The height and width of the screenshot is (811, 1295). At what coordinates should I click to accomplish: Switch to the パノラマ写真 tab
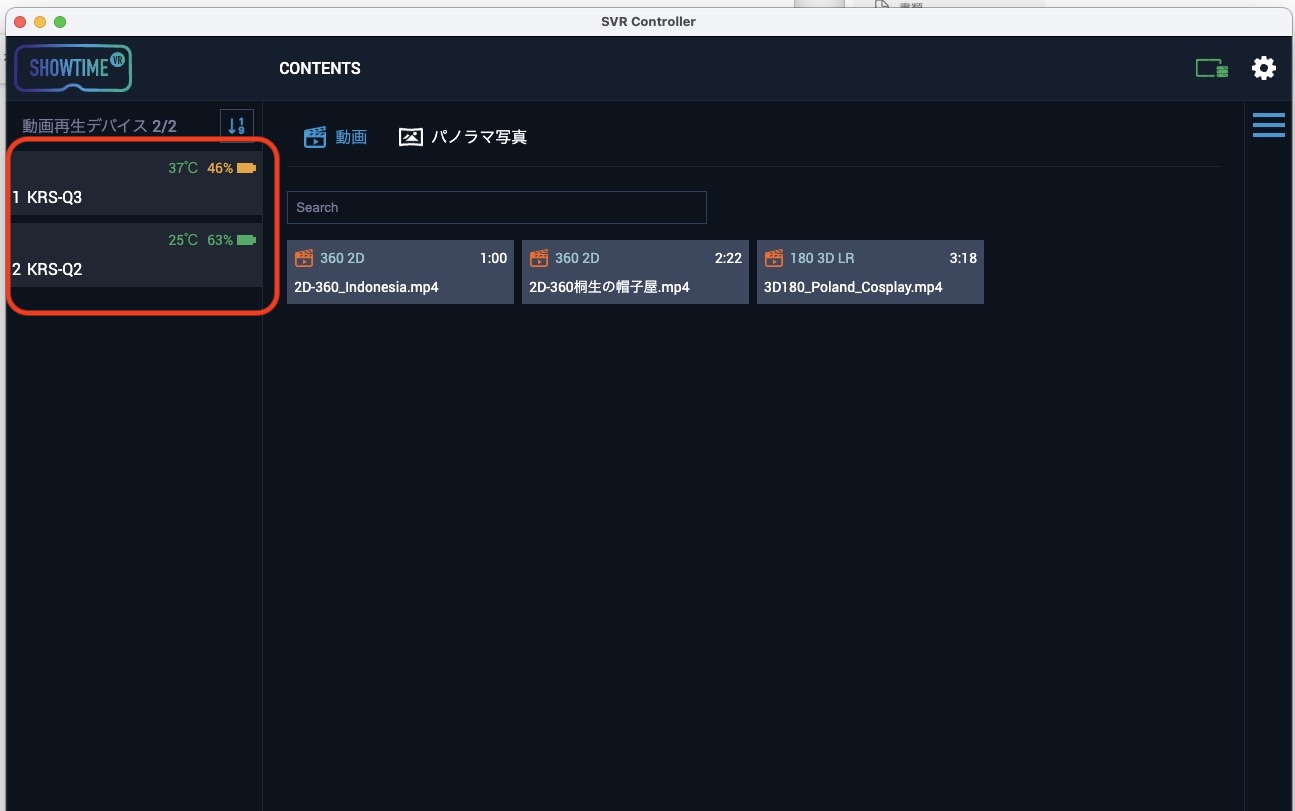pyautogui.click(x=478, y=137)
